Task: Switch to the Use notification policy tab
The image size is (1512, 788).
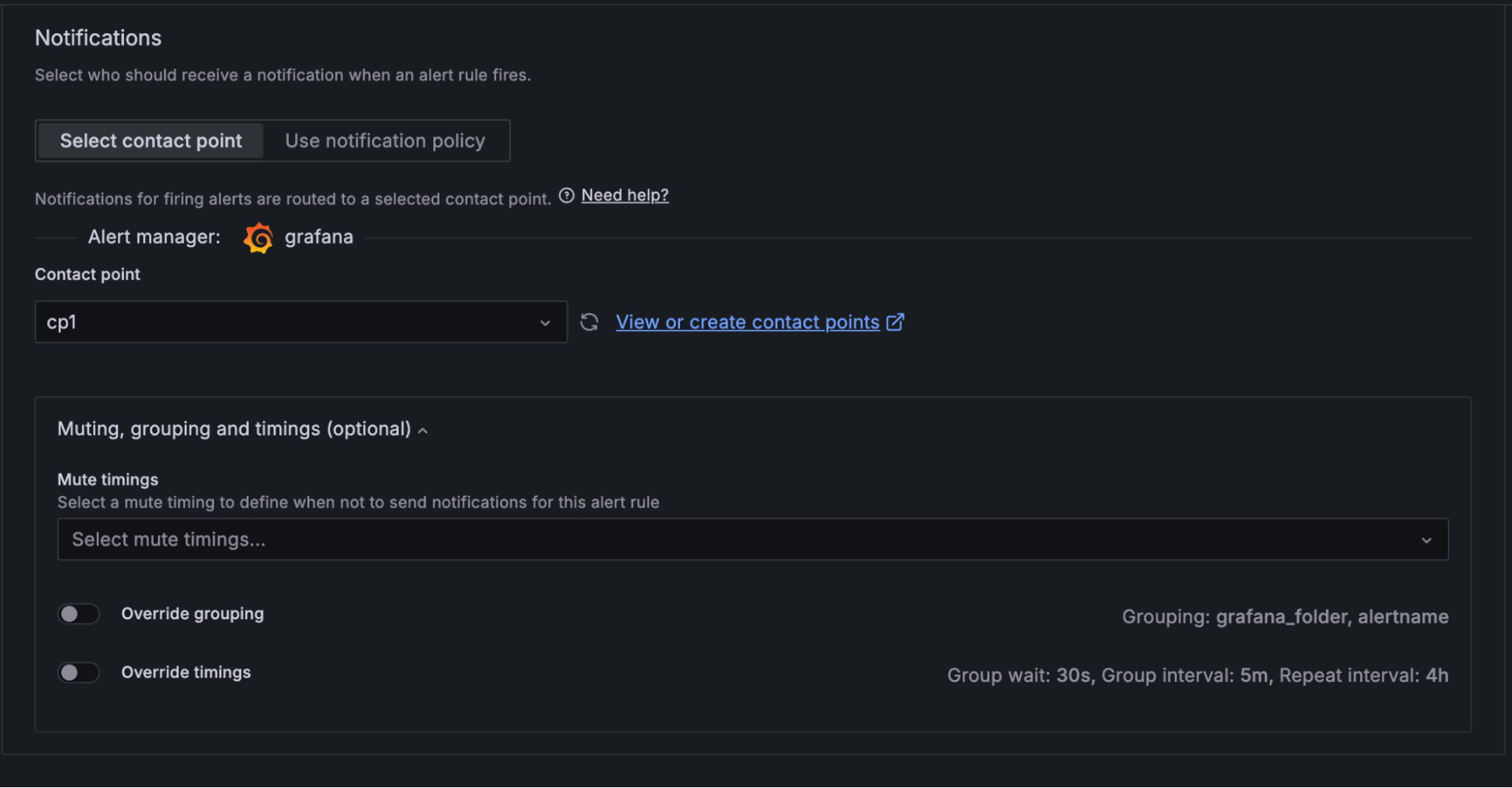Action: 385,141
